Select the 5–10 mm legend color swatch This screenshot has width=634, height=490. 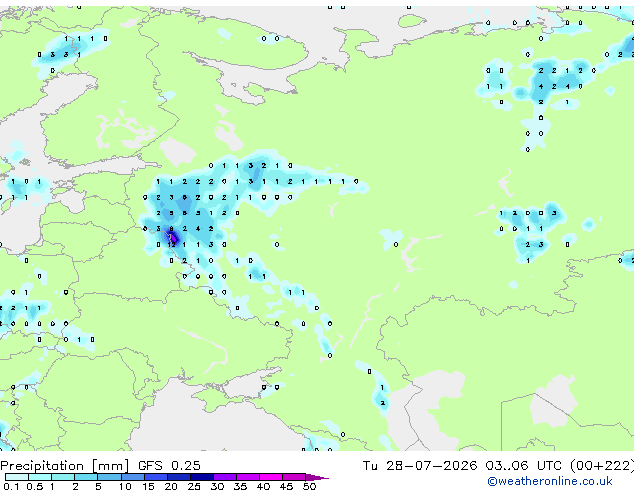click(109, 477)
